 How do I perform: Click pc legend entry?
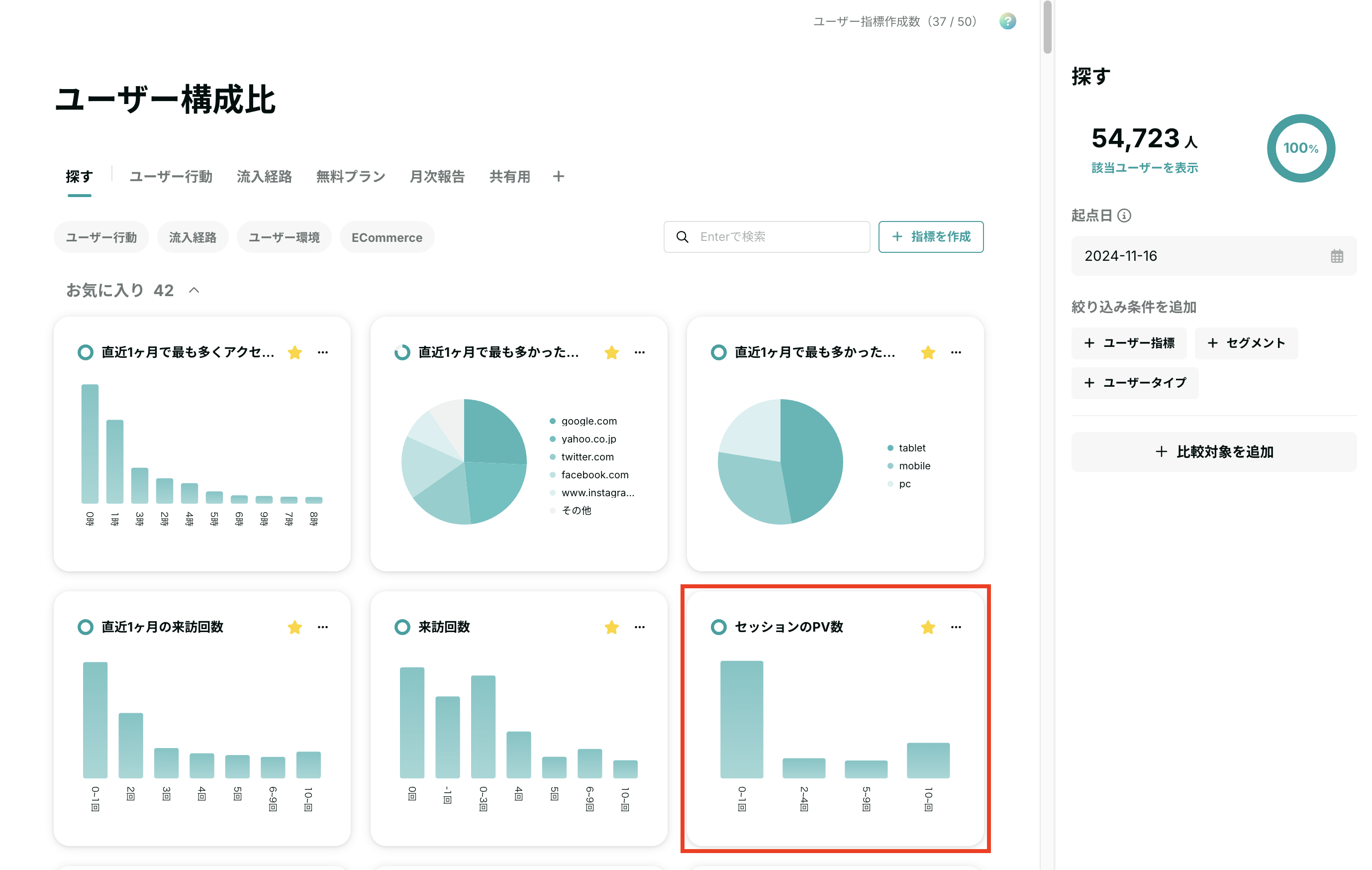click(x=899, y=483)
